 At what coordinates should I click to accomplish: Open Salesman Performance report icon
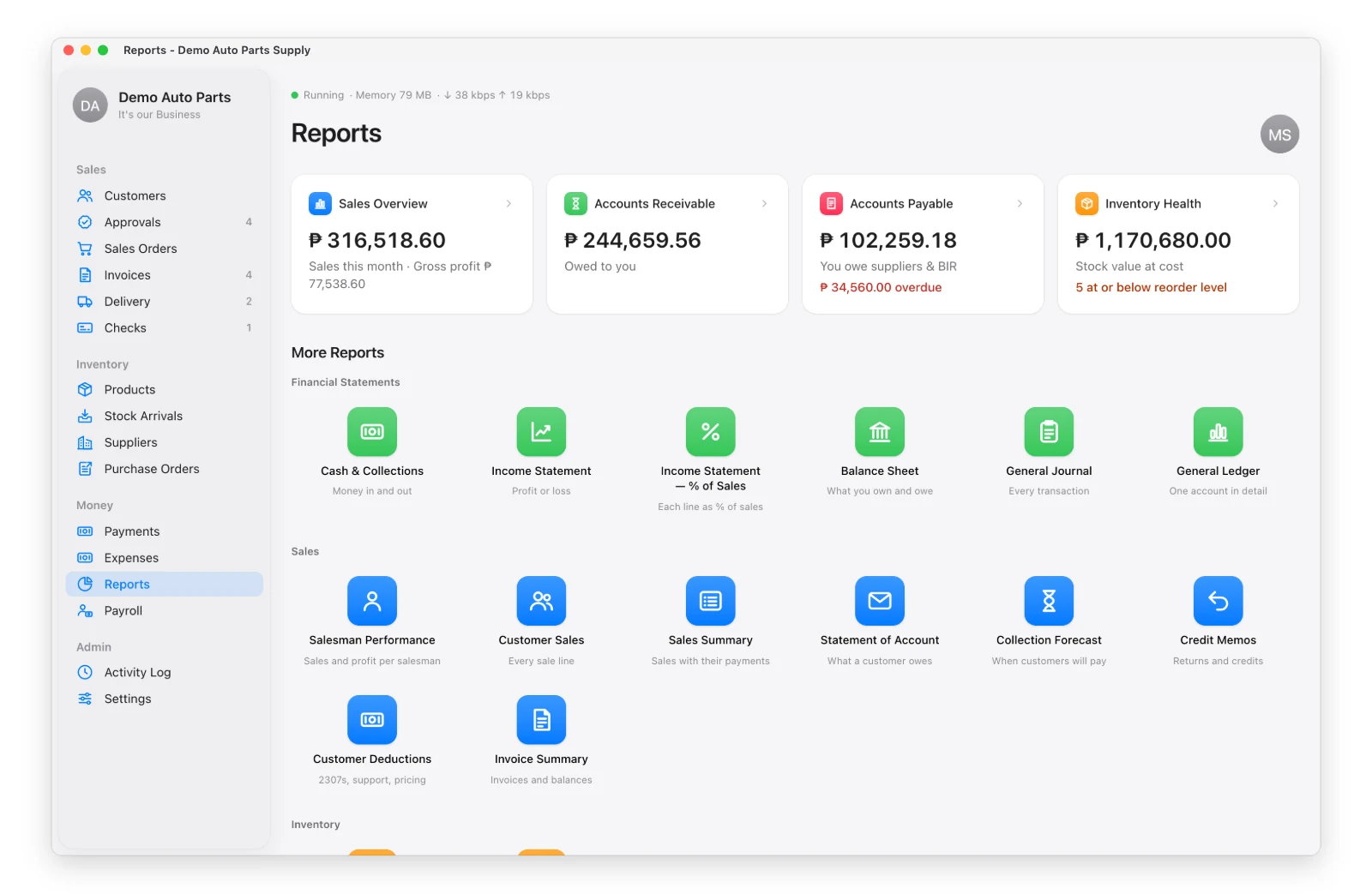(x=372, y=601)
